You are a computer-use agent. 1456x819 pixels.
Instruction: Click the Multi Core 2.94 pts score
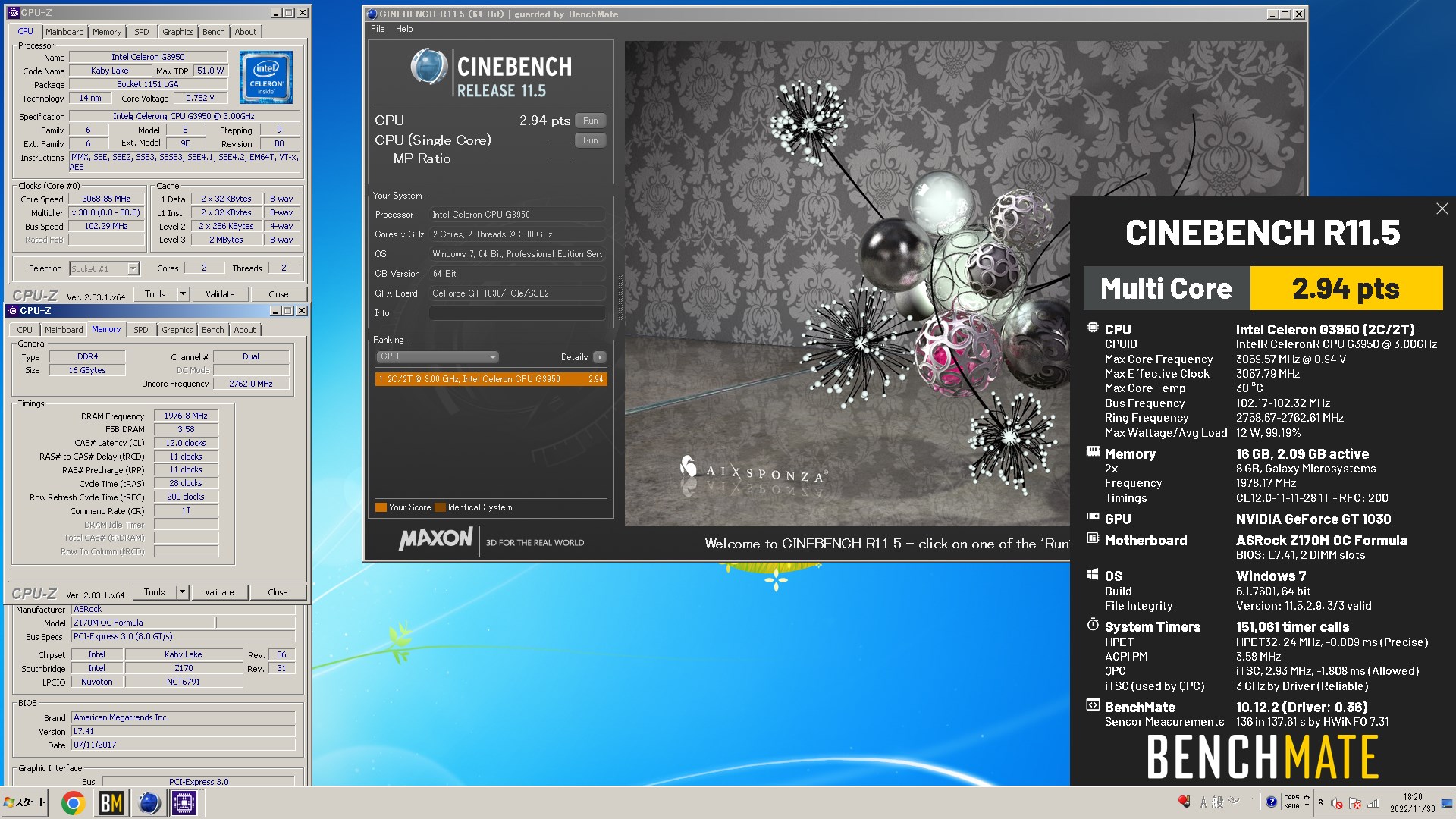coord(1346,288)
